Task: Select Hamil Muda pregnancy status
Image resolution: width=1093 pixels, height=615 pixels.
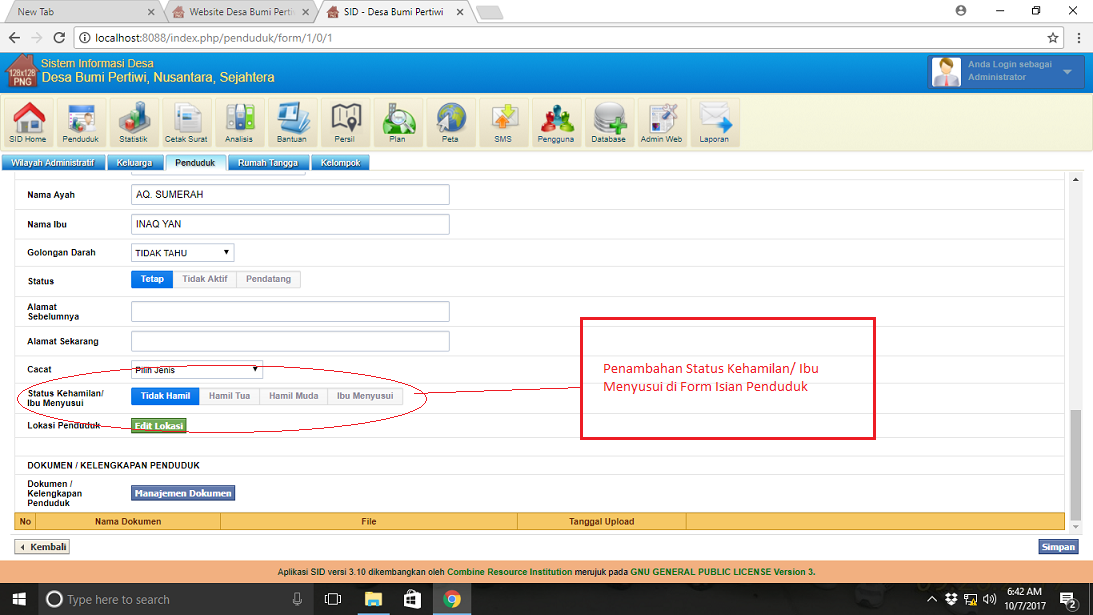Action: pyautogui.click(x=293, y=396)
